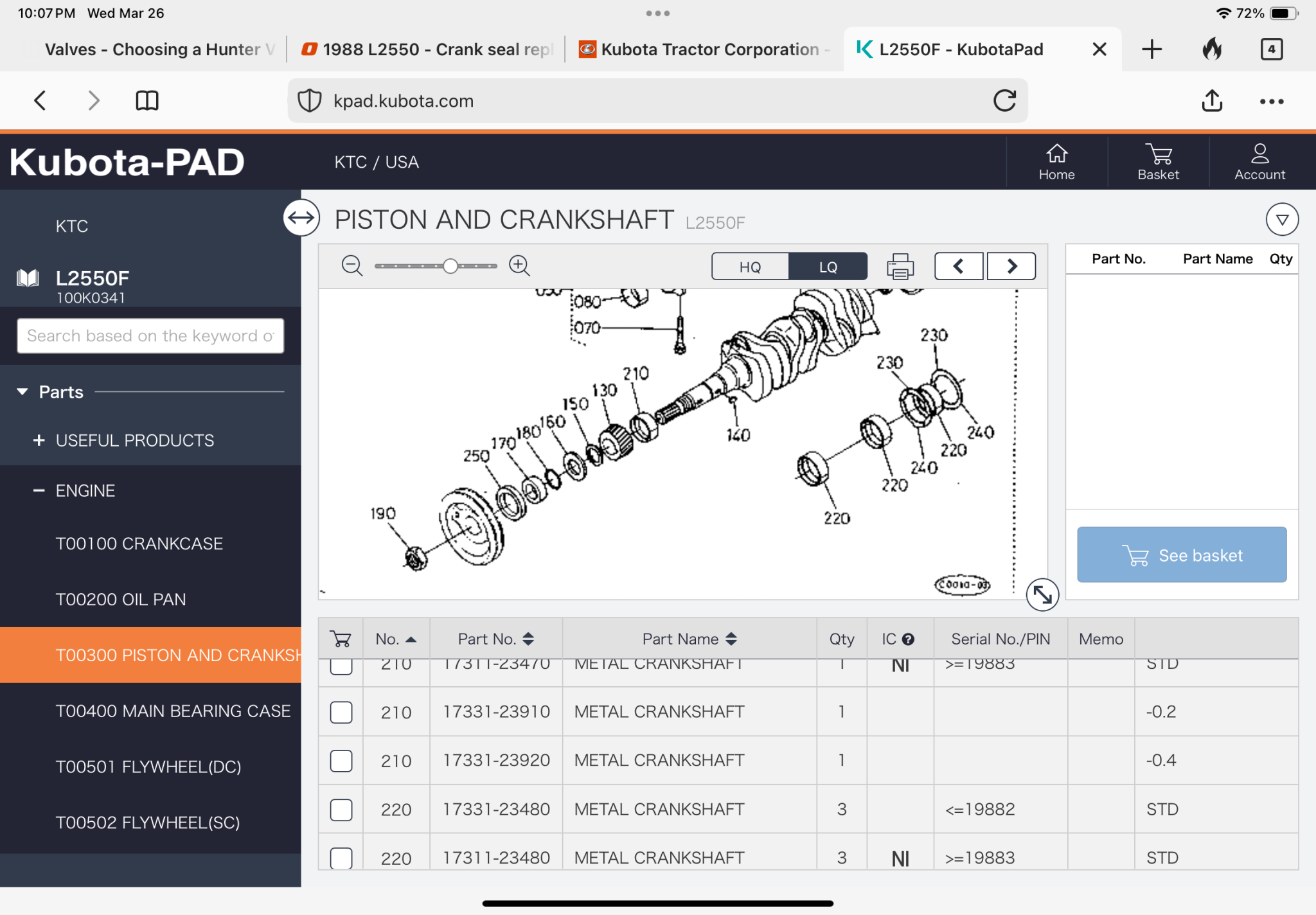Click part number 17331-23910

tap(497, 712)
